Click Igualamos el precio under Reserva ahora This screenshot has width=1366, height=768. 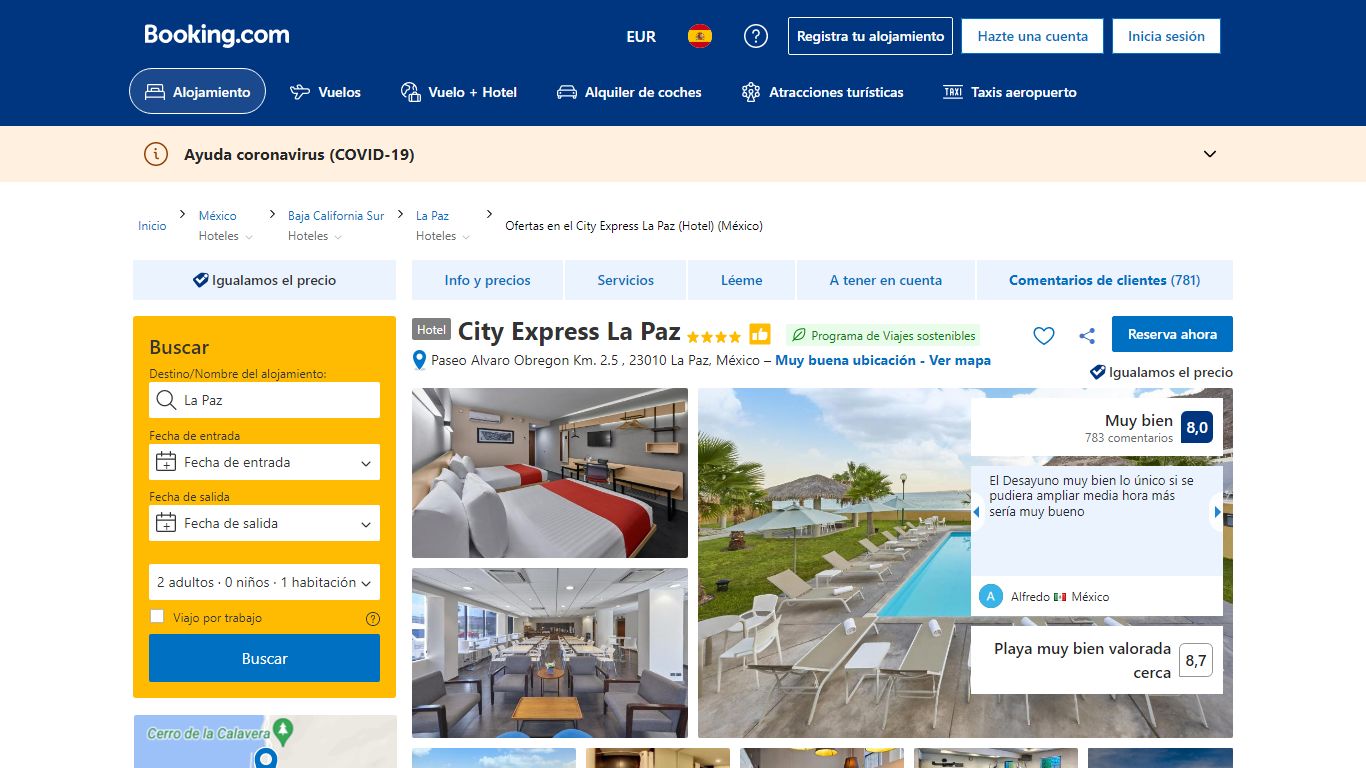[1161, 372]
